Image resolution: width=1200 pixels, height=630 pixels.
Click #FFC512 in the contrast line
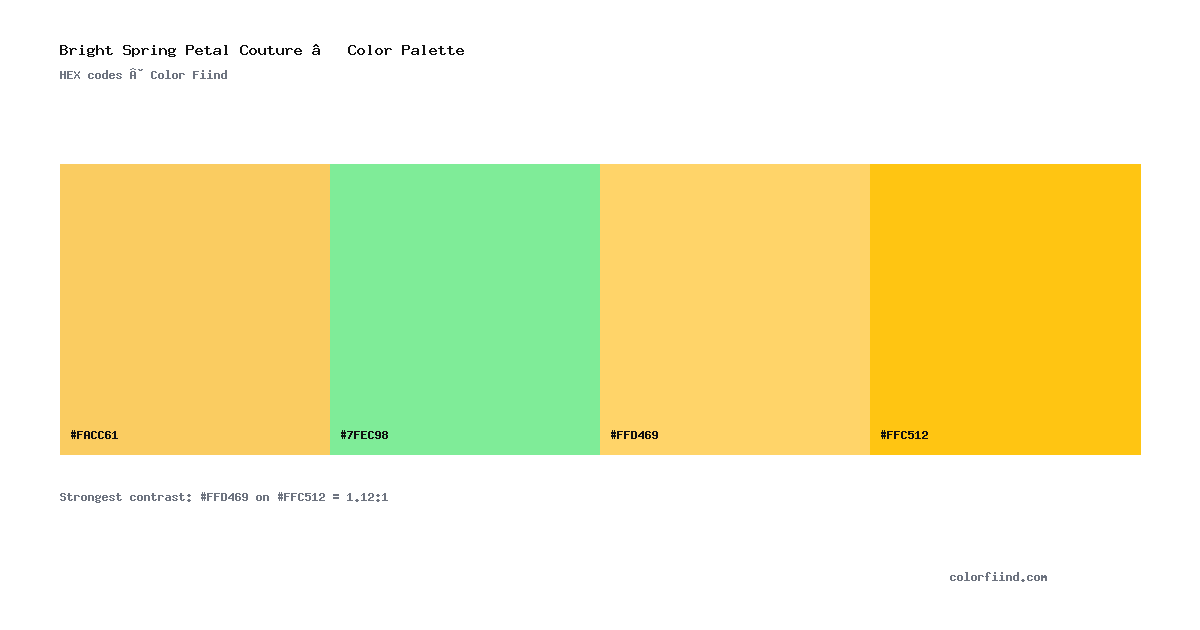(x=301, y=497)
